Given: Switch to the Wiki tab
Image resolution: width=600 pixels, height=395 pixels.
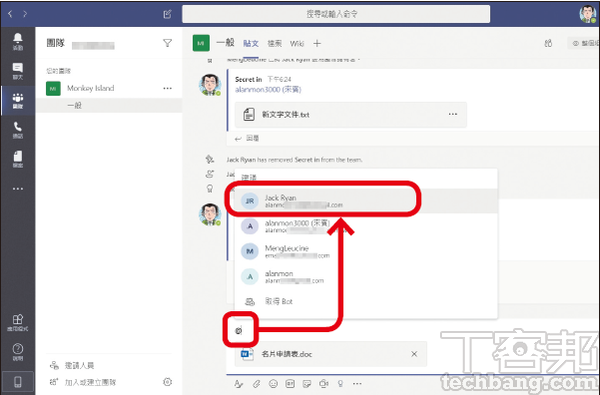Looking at the screenshot, I should tap(297, 44).
